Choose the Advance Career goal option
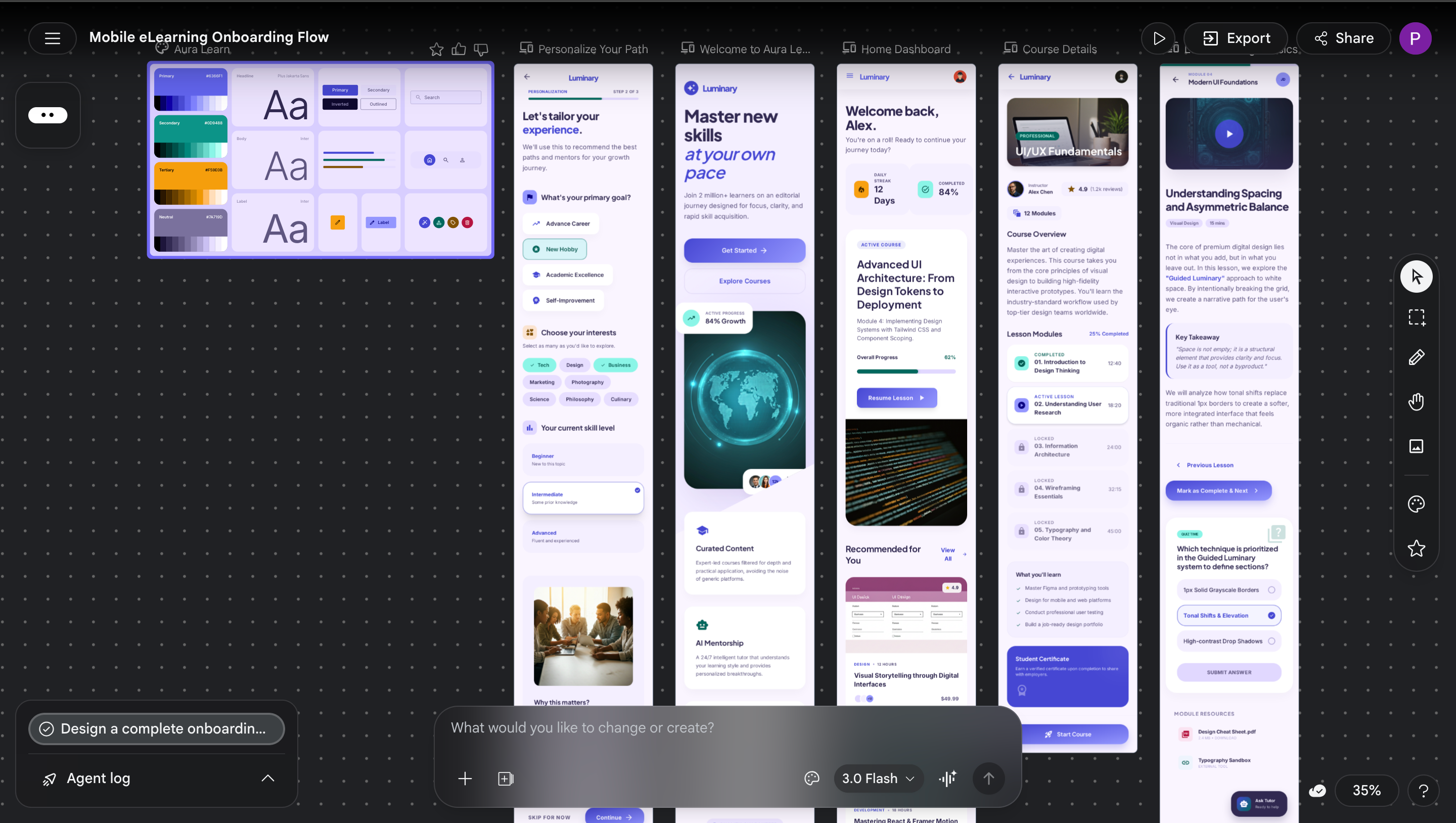The height and width of the screenshot is (823, 1456). coord(561,224)
